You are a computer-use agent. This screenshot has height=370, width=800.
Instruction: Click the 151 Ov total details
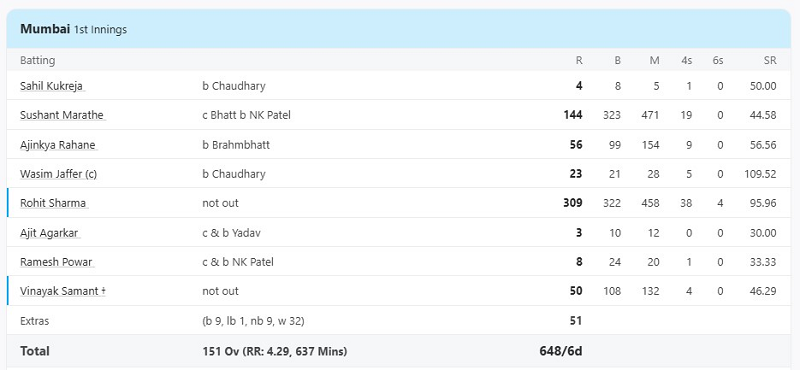274,351
